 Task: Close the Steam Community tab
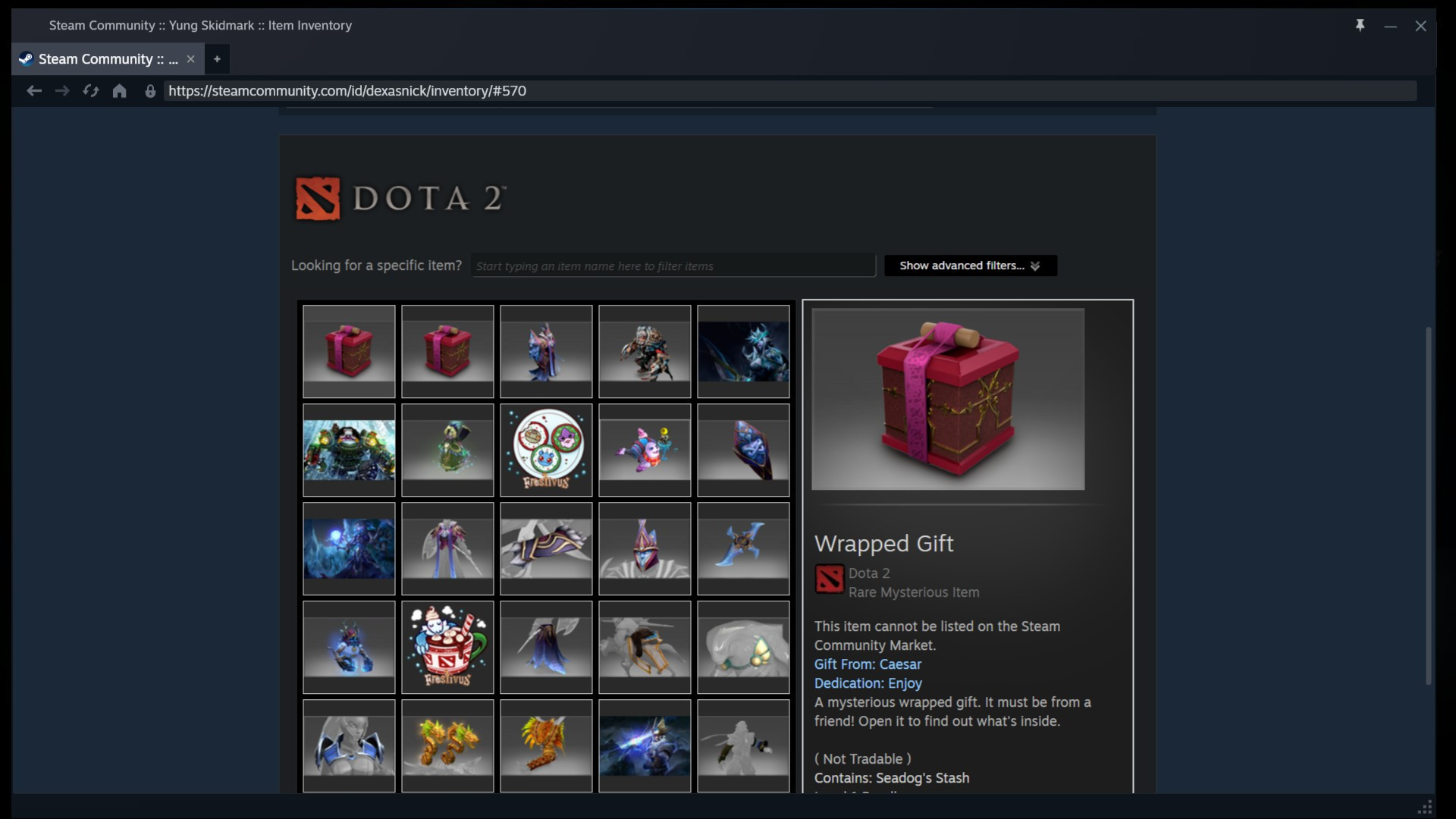point(191,59)
